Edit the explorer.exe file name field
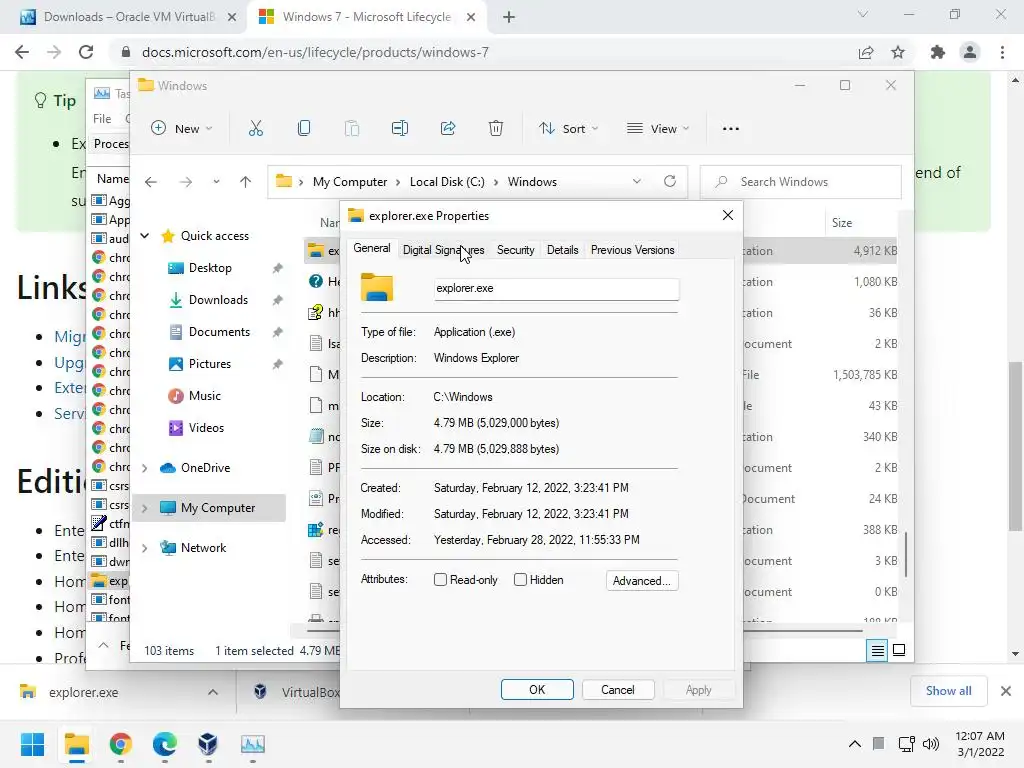Image resolution: width=1024 pixels, height=768 pixels. tap(556, 289)
